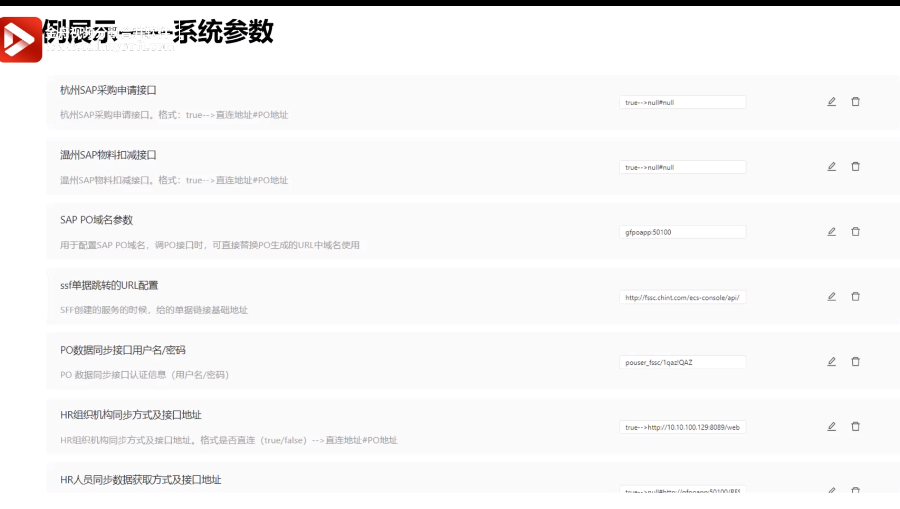
Task: Delete the SAP PO域名参数 entry
Action: [x=855, y=232]
